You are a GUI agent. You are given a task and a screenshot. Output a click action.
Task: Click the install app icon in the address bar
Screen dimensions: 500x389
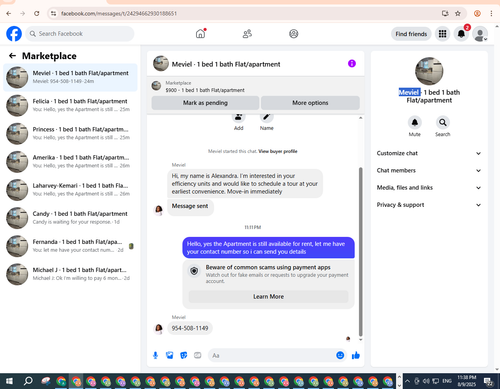coord(445,13)
